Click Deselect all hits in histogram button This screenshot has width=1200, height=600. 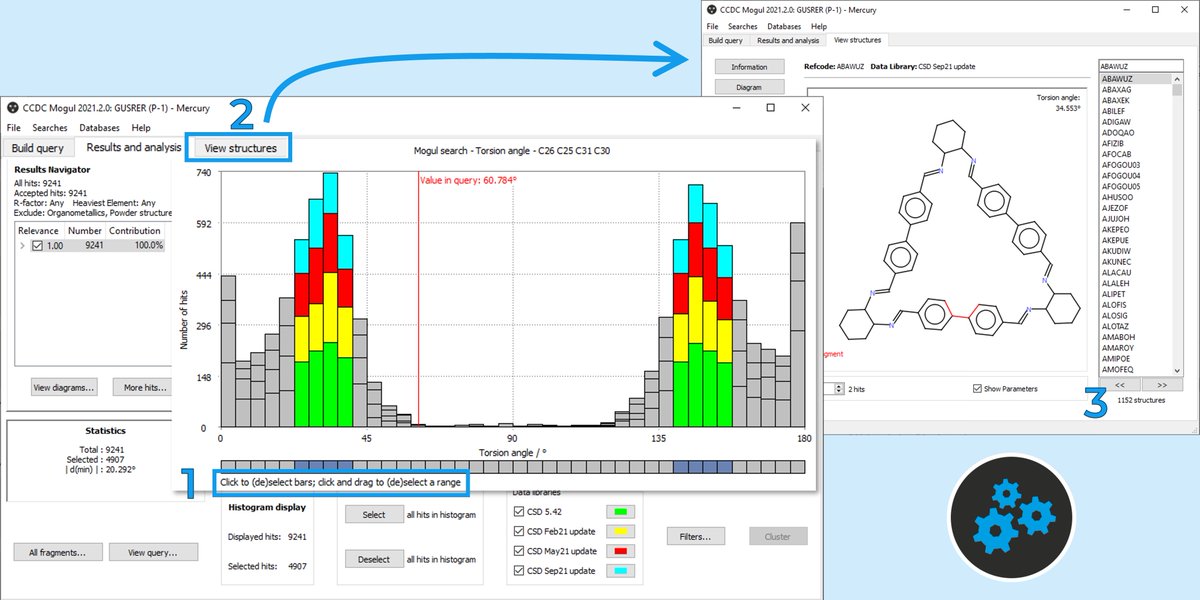tap(374, 559)
